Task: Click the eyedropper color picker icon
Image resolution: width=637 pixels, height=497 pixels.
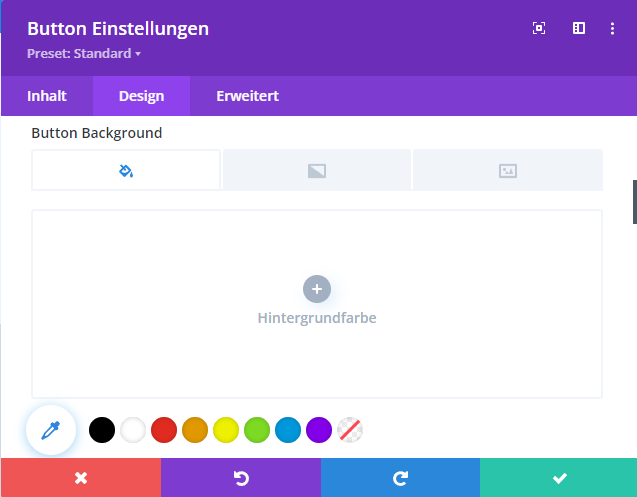Action: (51, 430)
